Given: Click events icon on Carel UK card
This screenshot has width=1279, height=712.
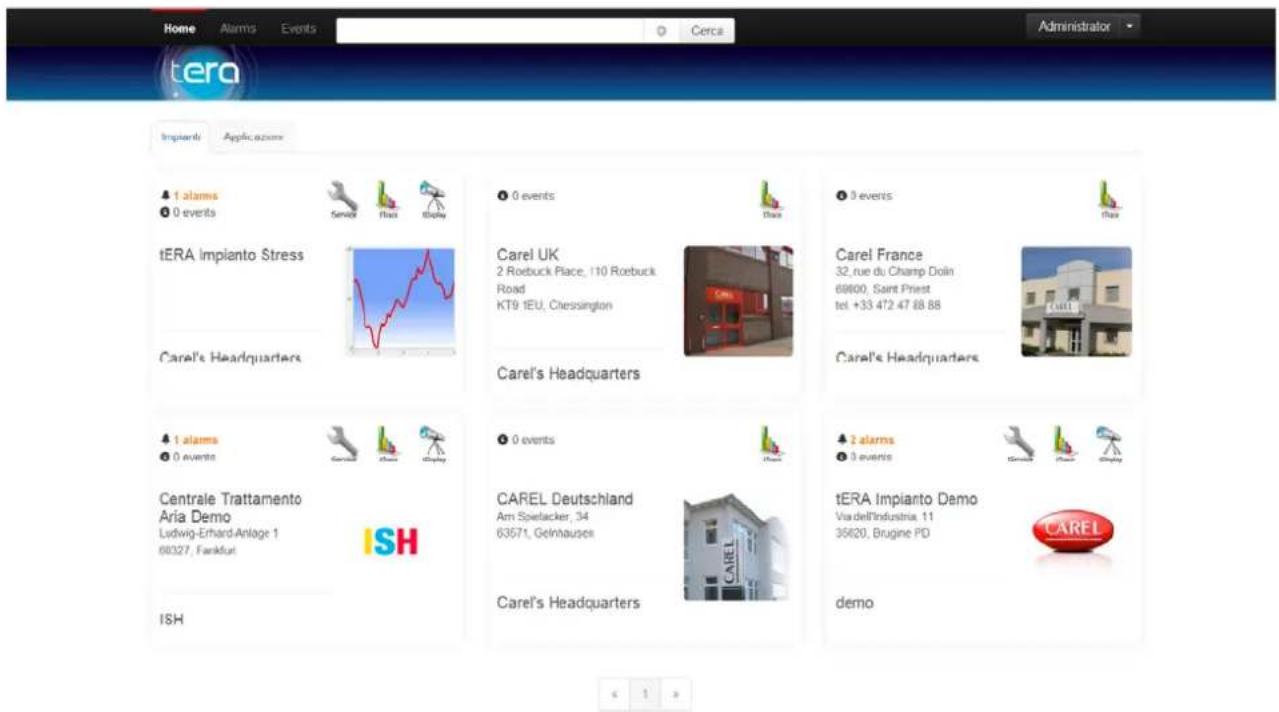Looking at the screenshot, I should click(502, 196).
